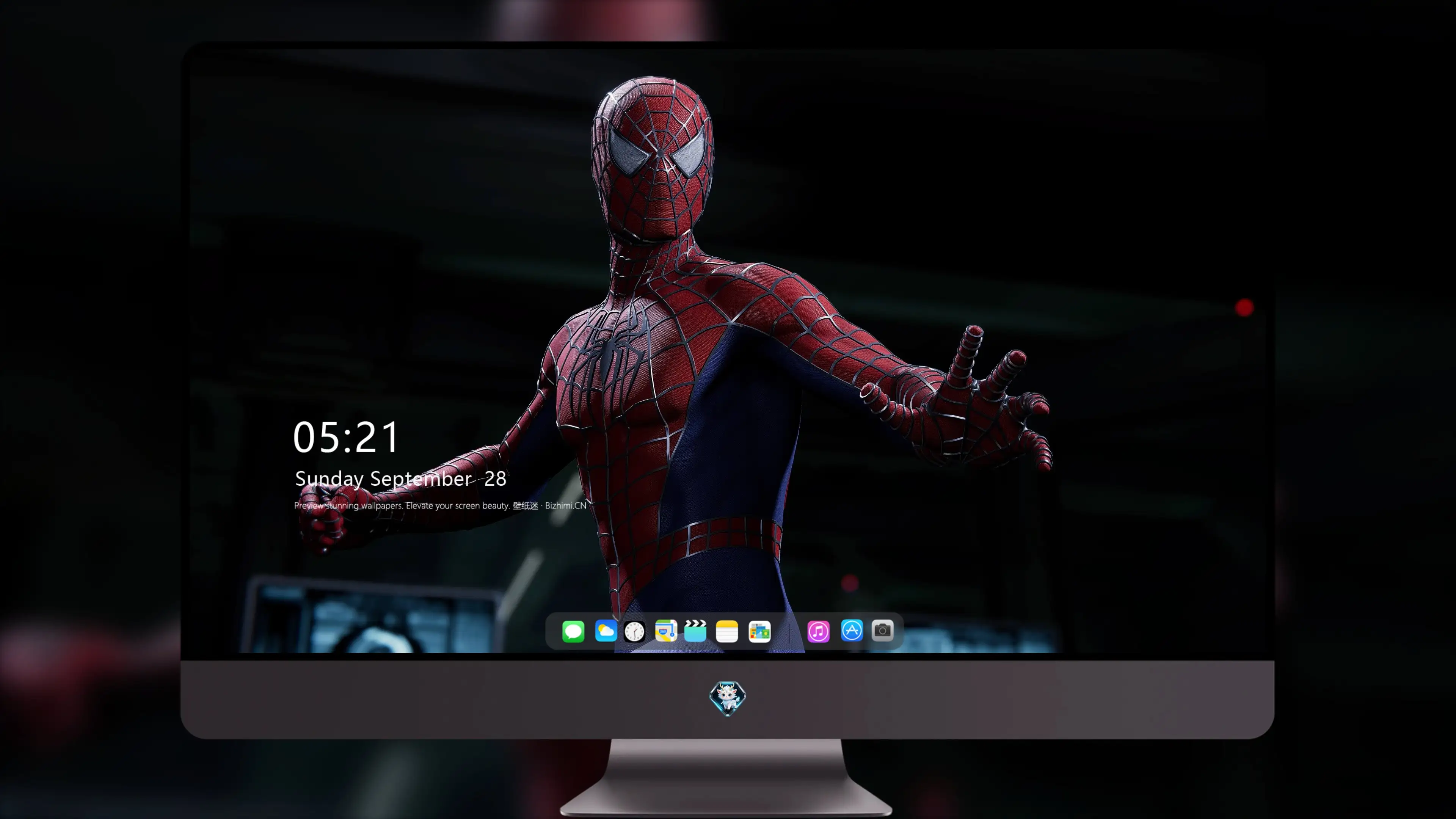This screenshot has width=1456, height=819.
Task: Open the Camera app in the dock
Action: 882,630
